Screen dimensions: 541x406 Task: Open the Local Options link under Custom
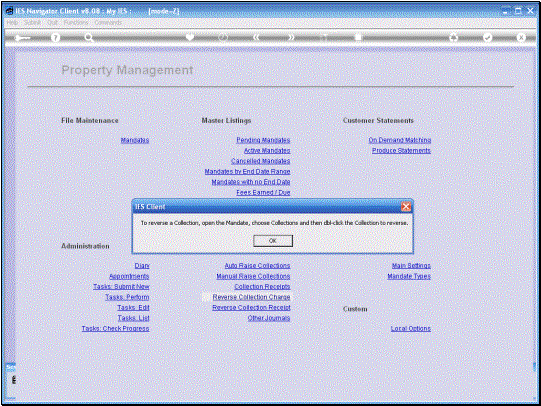click(x=411, y=328)
